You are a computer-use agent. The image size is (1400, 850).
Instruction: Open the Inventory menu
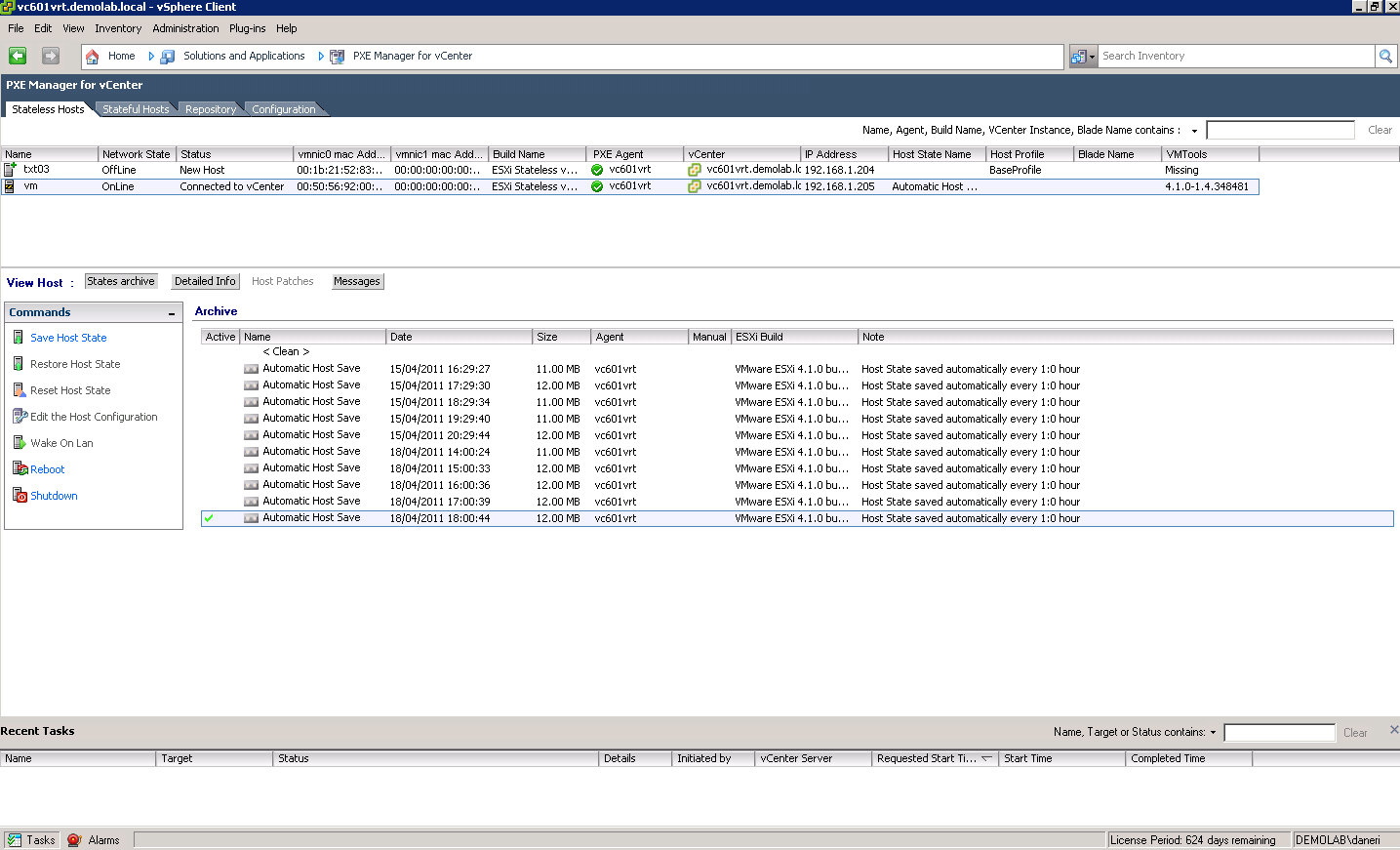pos(118,28)
